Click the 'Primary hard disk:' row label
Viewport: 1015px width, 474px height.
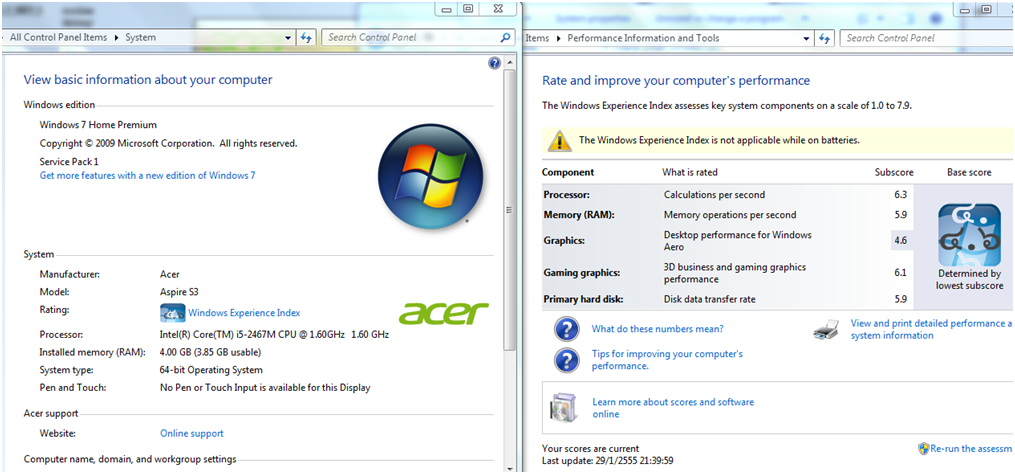[585, 299]
